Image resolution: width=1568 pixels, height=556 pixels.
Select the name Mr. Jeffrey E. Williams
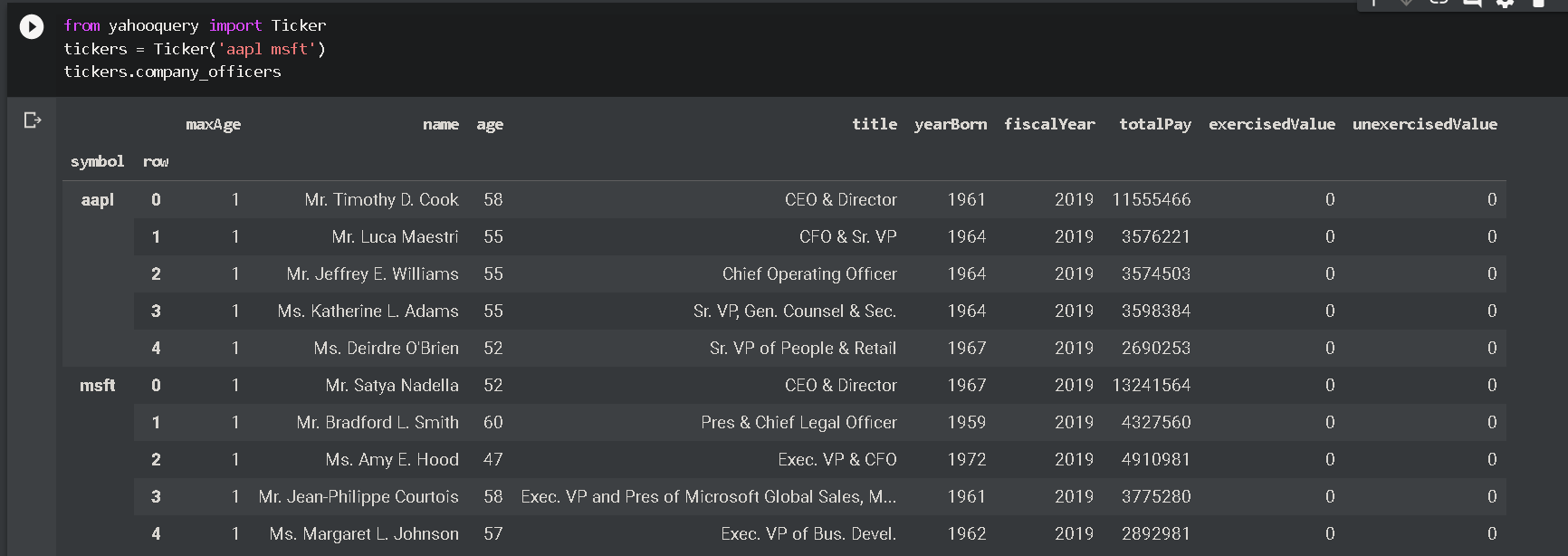(x=372, y=273)
